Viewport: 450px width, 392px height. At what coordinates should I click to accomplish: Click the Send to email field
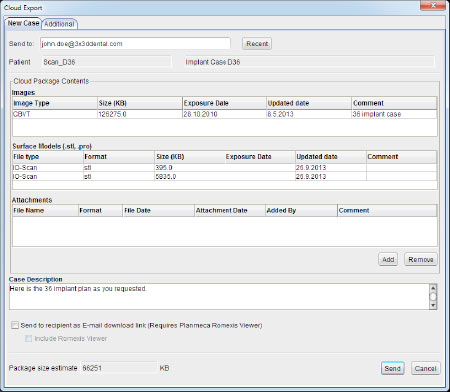pyautogui.click(x=135, y=44)
